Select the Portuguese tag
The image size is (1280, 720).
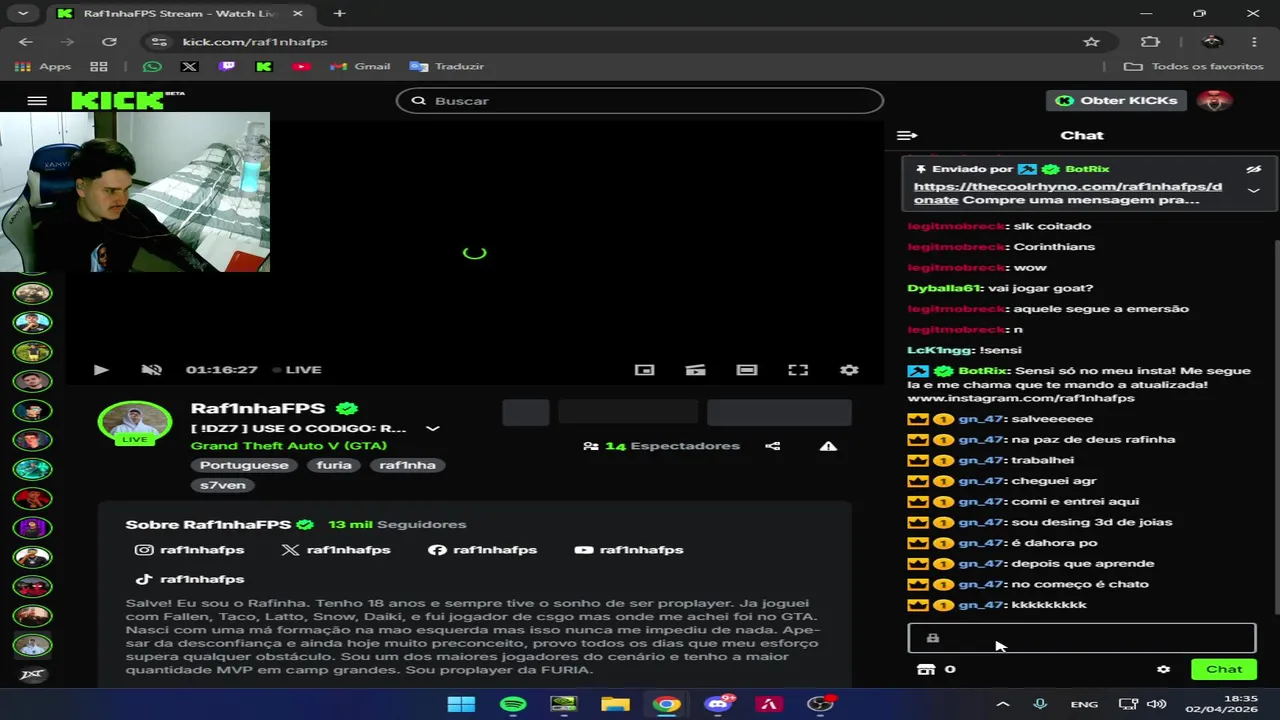tap(244, 465)
